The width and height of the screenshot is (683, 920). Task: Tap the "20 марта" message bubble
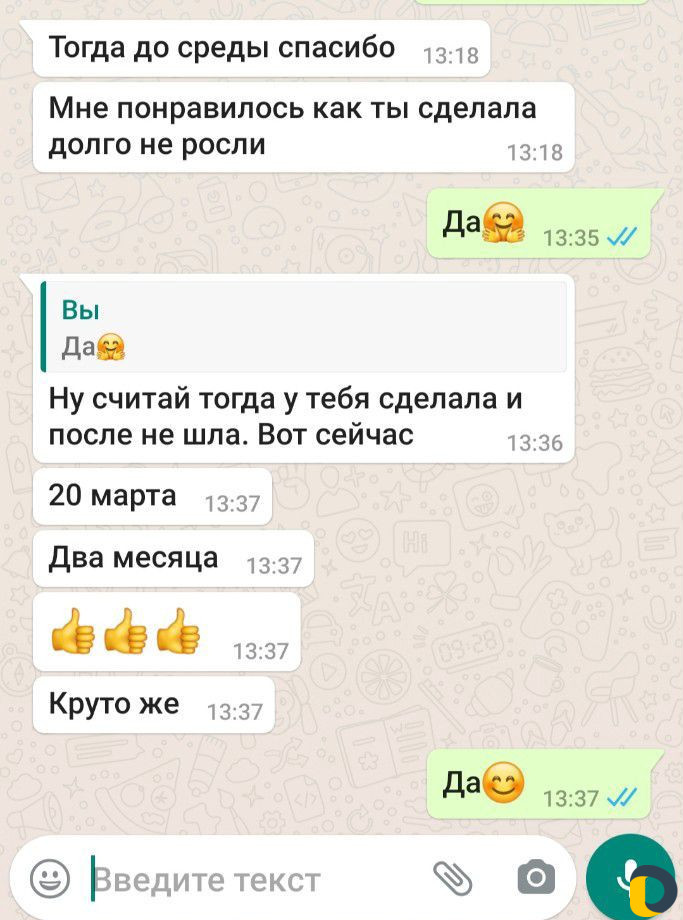click(153, 496)
